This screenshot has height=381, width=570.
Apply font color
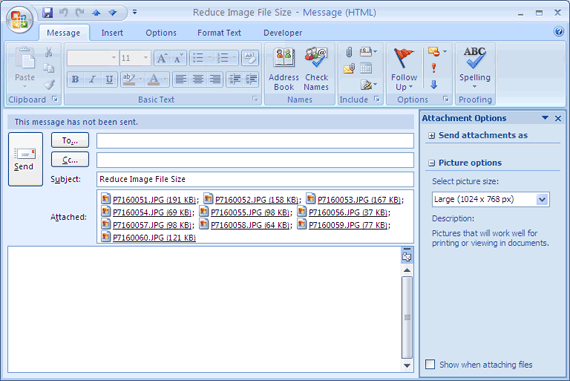pos(154,79)
